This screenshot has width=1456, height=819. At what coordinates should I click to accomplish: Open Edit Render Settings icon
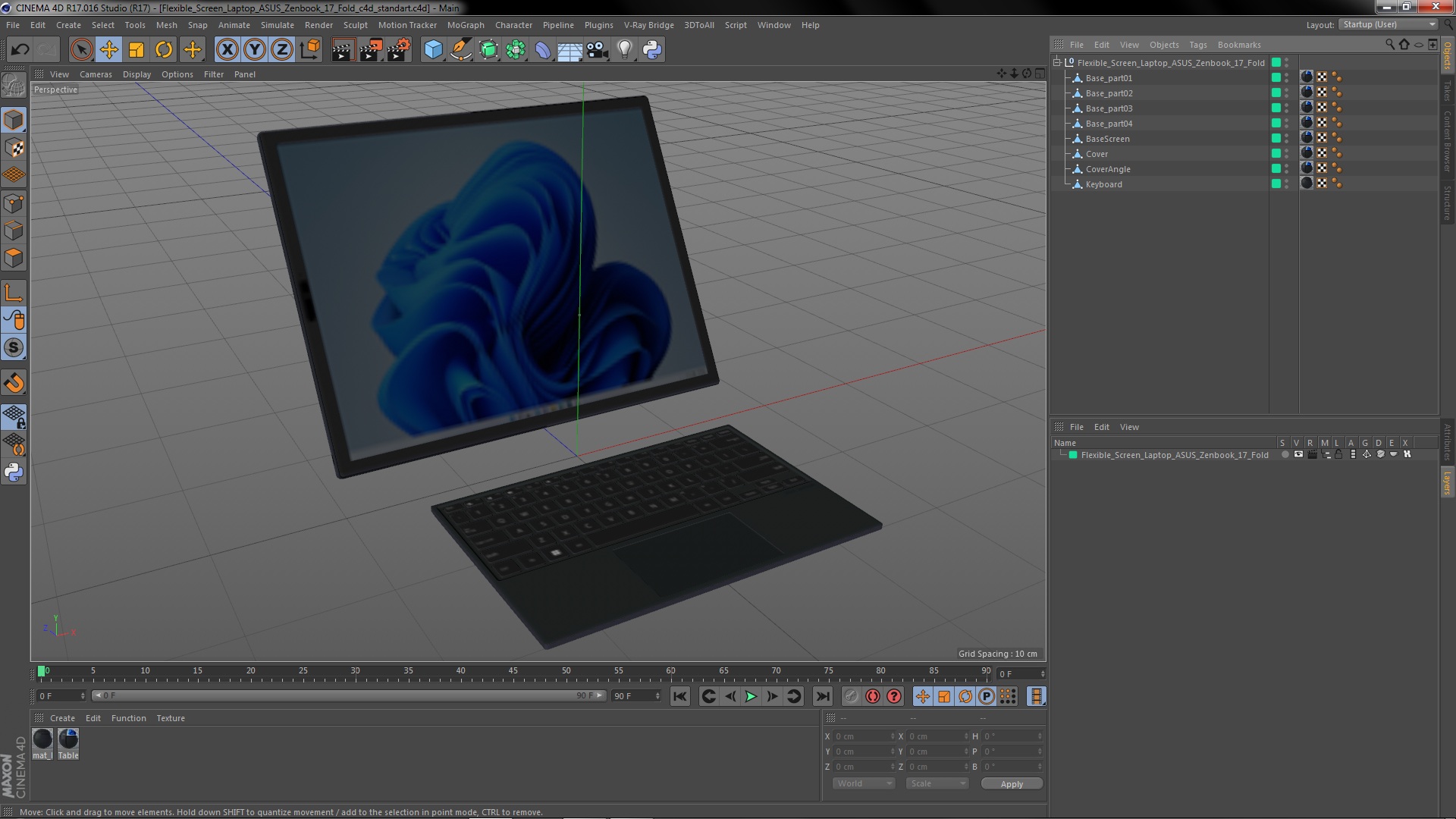[x=398, y=50]
